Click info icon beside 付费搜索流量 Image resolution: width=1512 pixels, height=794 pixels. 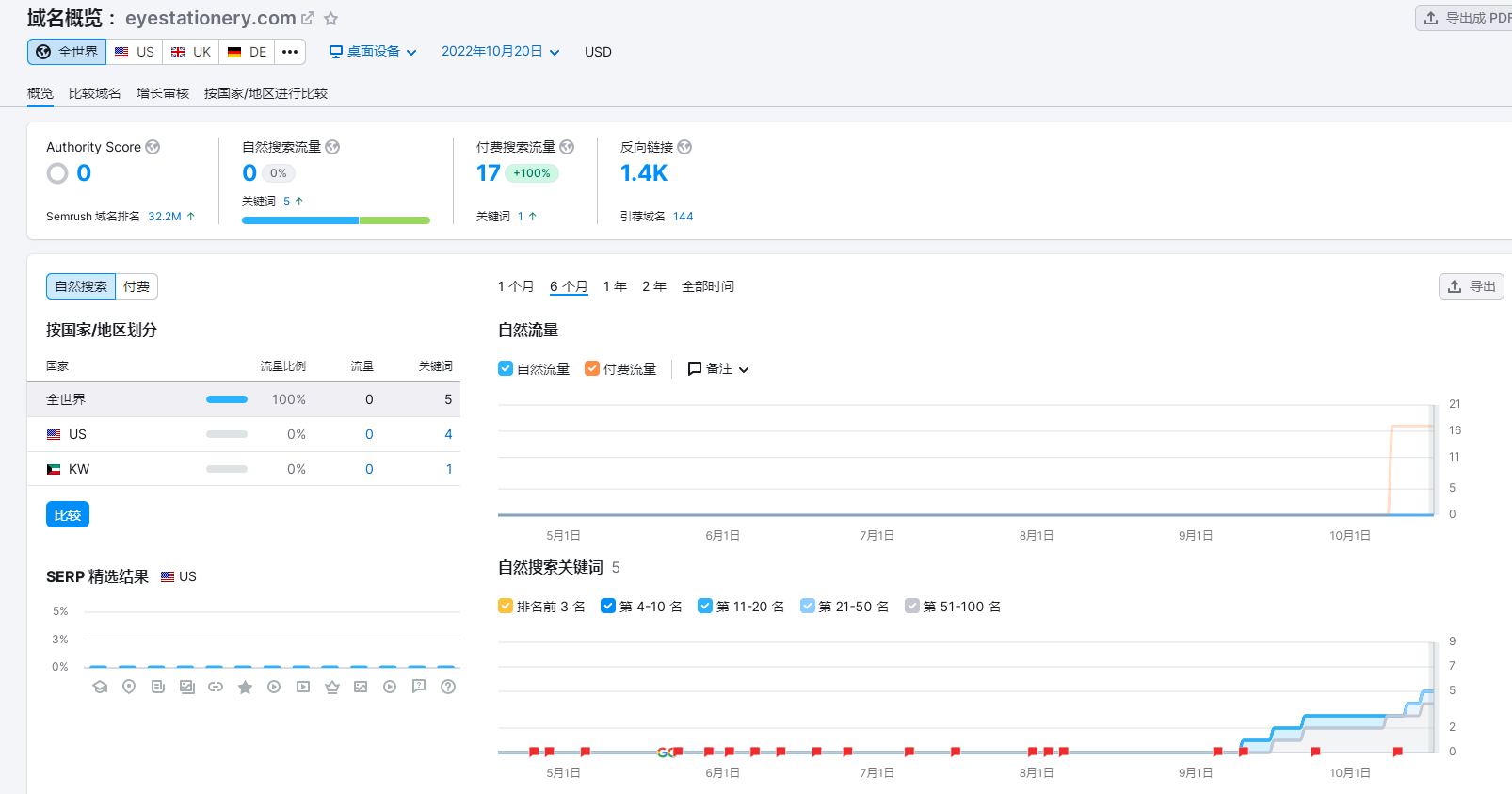point(567,147)
